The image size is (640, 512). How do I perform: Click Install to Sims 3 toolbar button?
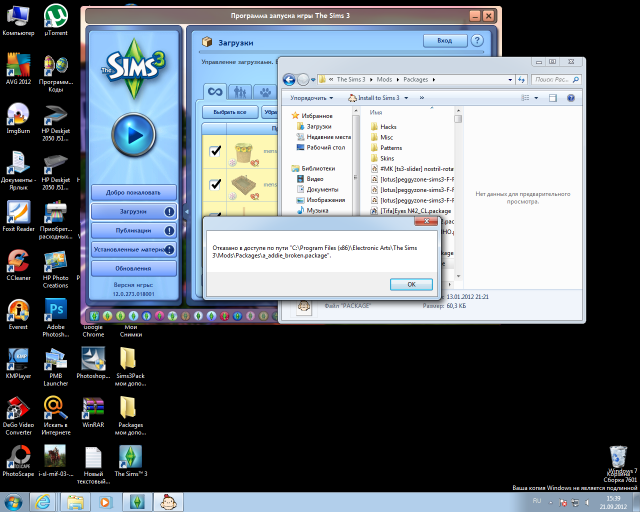point(374,98)
